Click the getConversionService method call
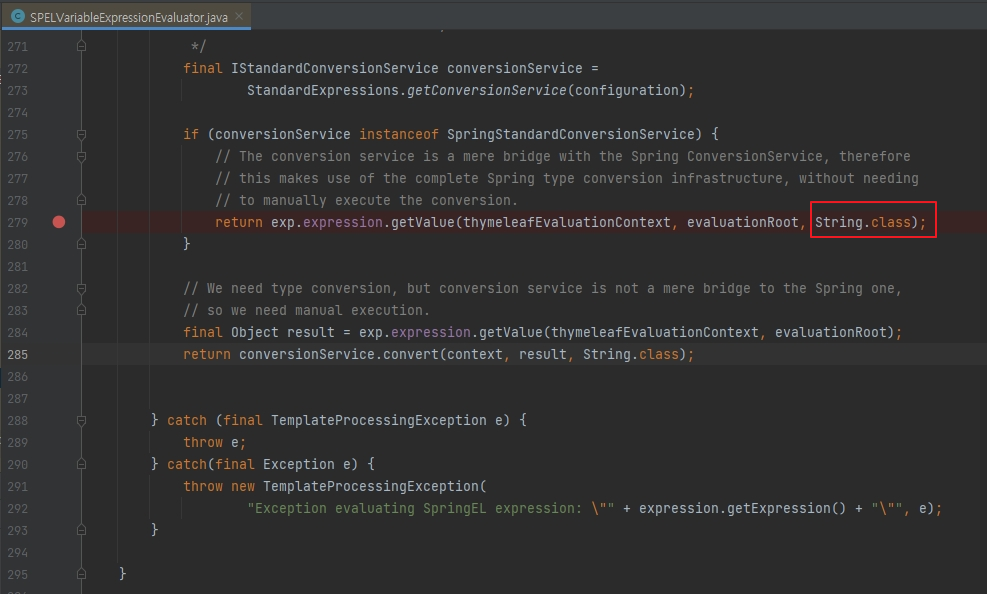Viewport: 987px width, 594px height. click(x=487, y=91)
